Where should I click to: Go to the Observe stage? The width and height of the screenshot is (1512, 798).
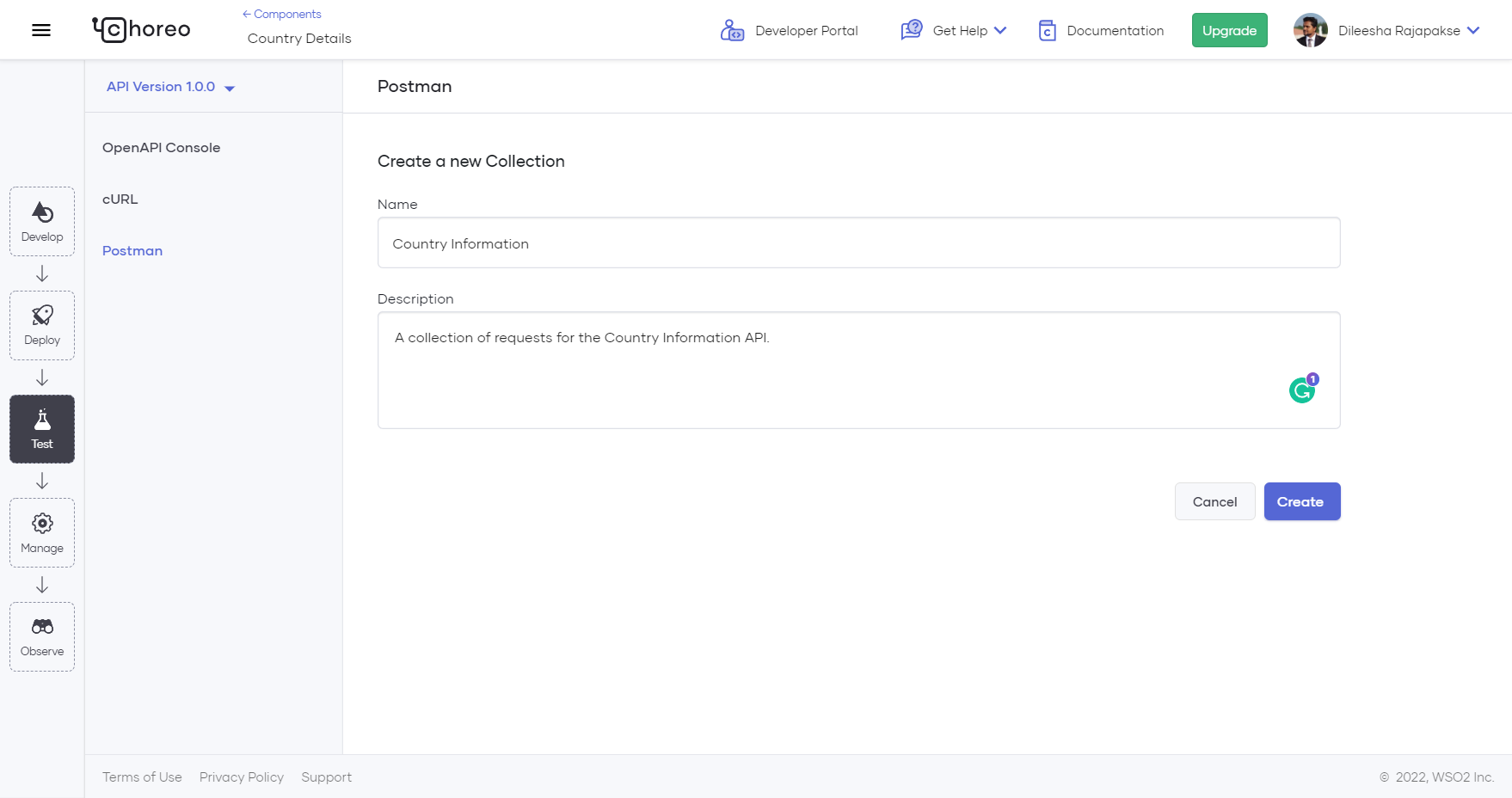pos(42,636)
